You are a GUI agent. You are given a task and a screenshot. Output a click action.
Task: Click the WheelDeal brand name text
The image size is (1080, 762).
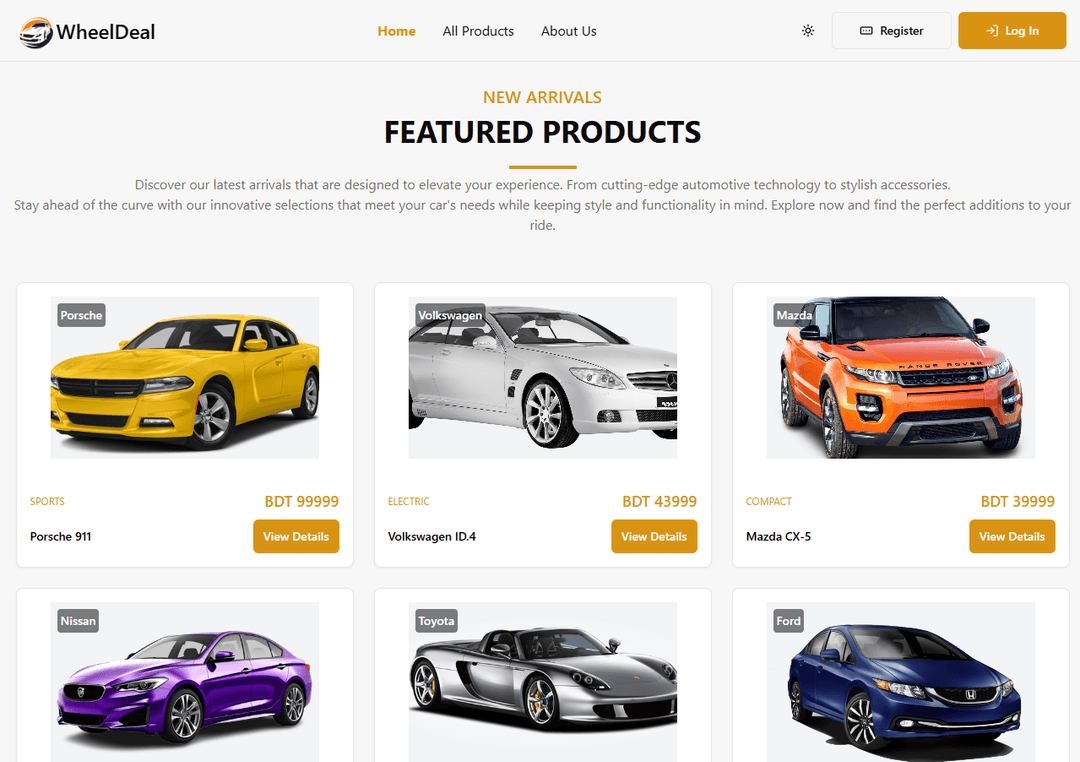point(105,32)
